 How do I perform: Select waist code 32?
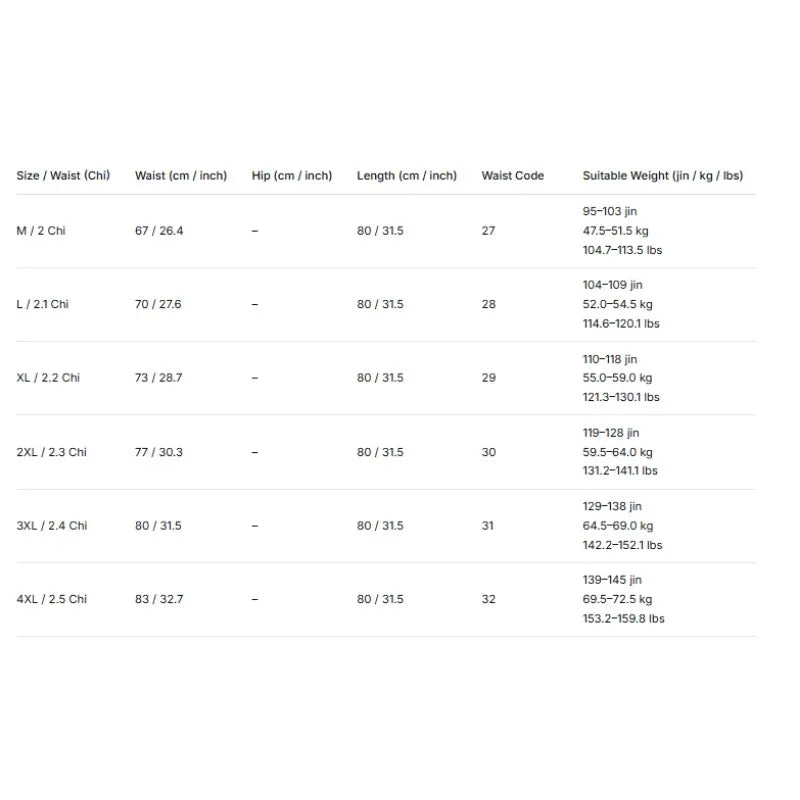(x=488, y=599)
